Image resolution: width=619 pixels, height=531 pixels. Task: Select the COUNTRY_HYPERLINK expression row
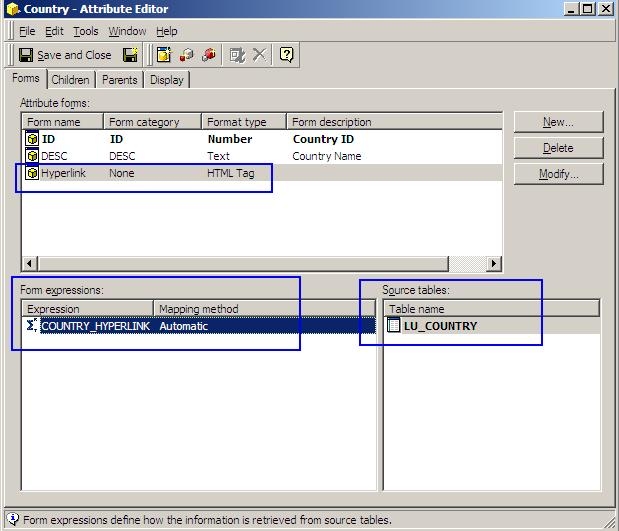[99, 326]
